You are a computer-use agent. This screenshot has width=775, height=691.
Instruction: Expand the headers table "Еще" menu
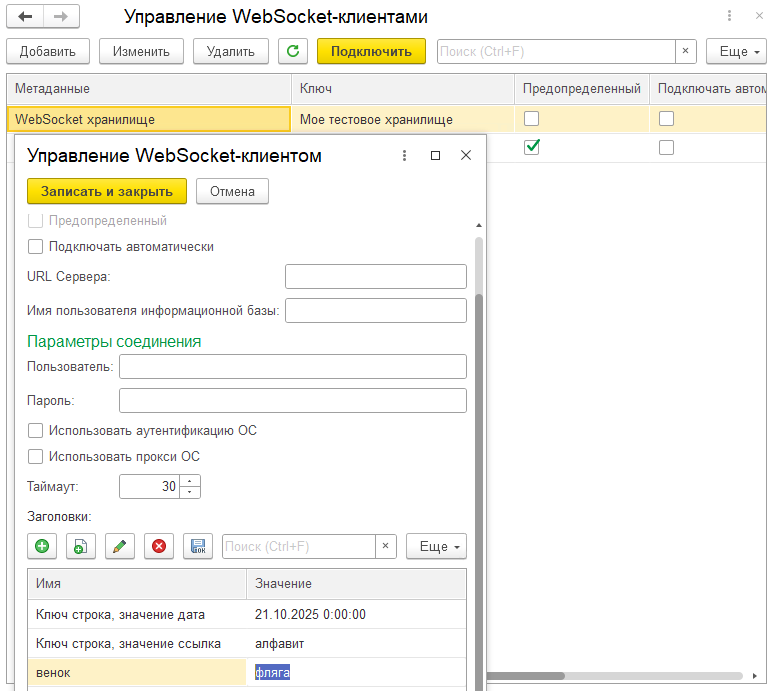436,546
